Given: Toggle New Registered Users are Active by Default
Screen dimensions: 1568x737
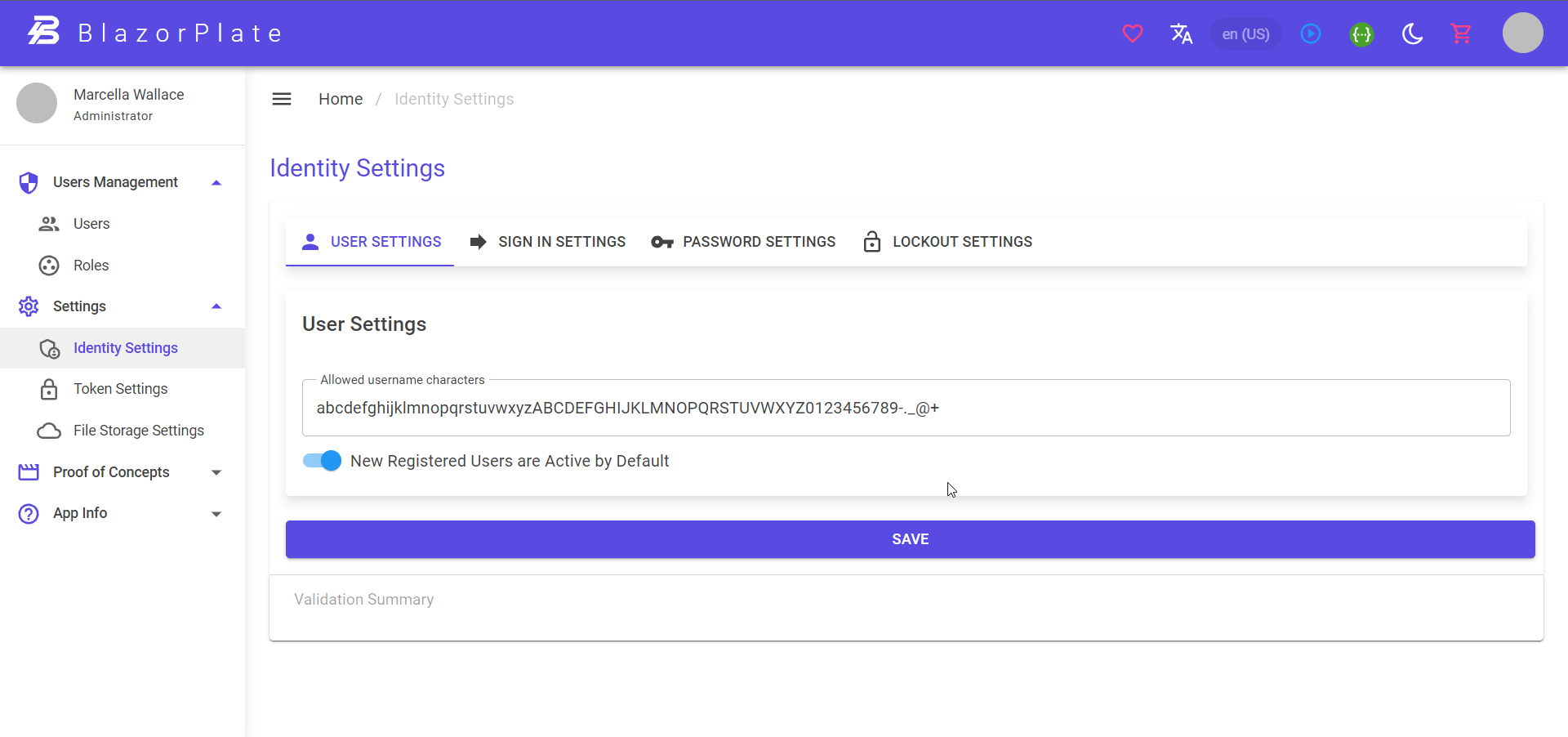Looking at the screenshot, I should (321, 461).
